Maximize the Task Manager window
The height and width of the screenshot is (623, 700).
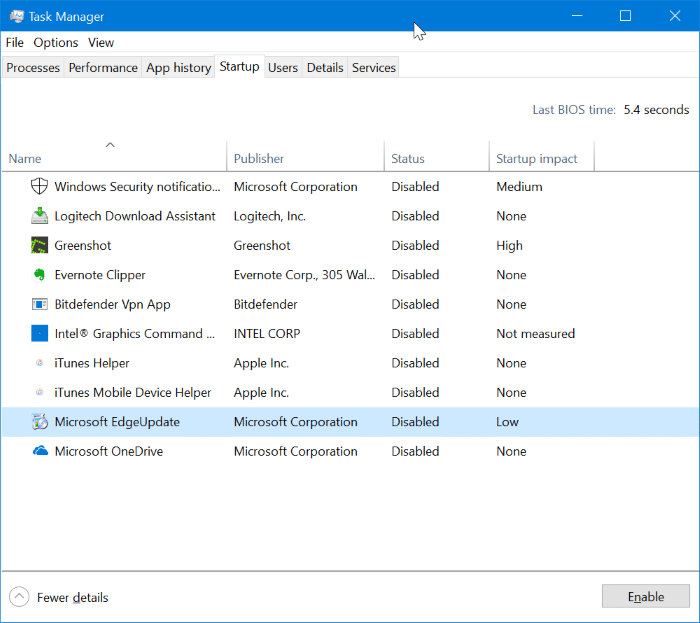coord(625,16)
